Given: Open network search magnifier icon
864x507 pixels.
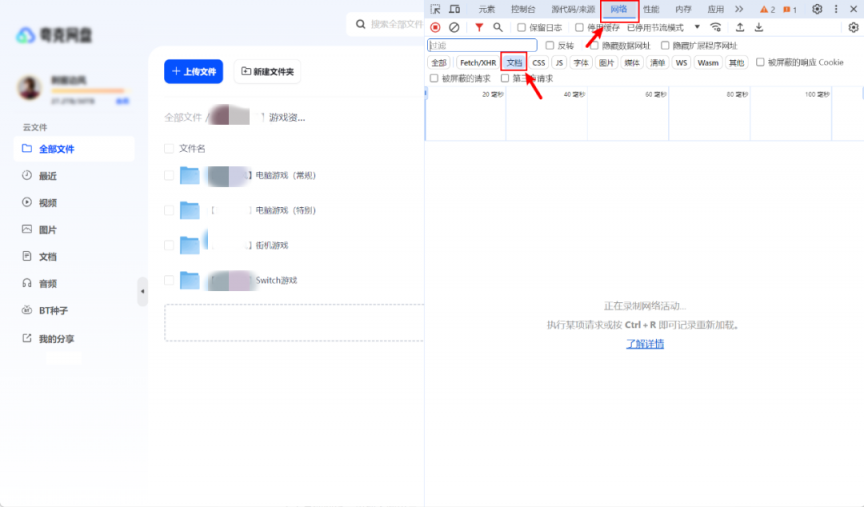Looking at the screenshot, I should (498, 27).
